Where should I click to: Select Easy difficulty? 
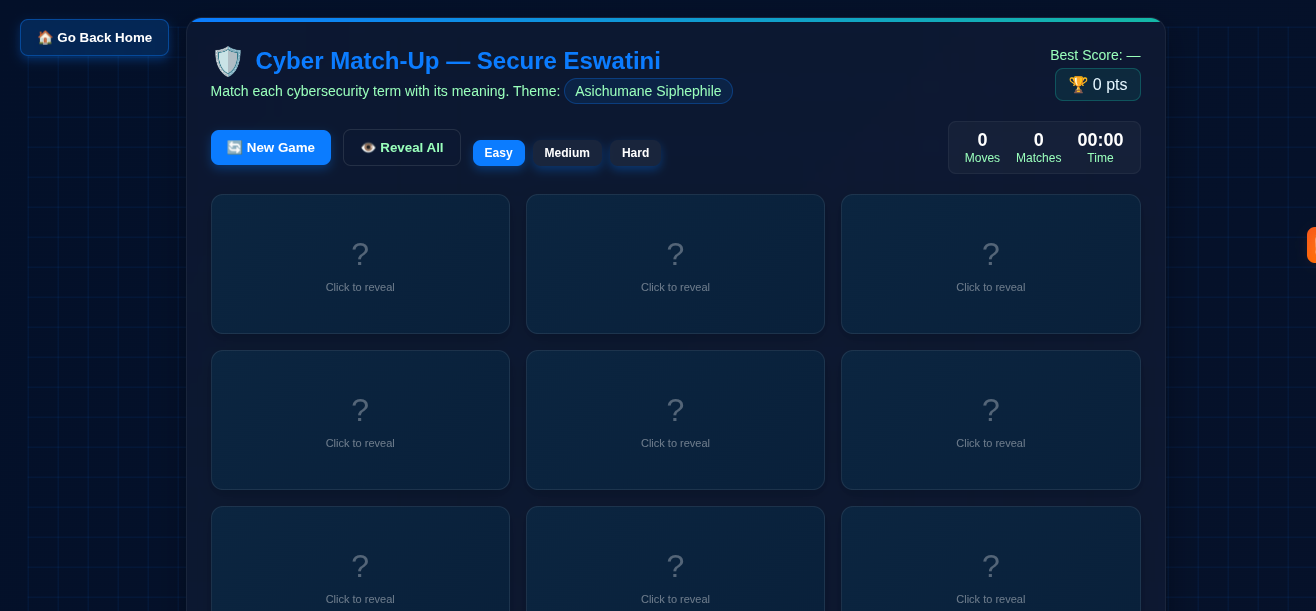pos(499,153)
